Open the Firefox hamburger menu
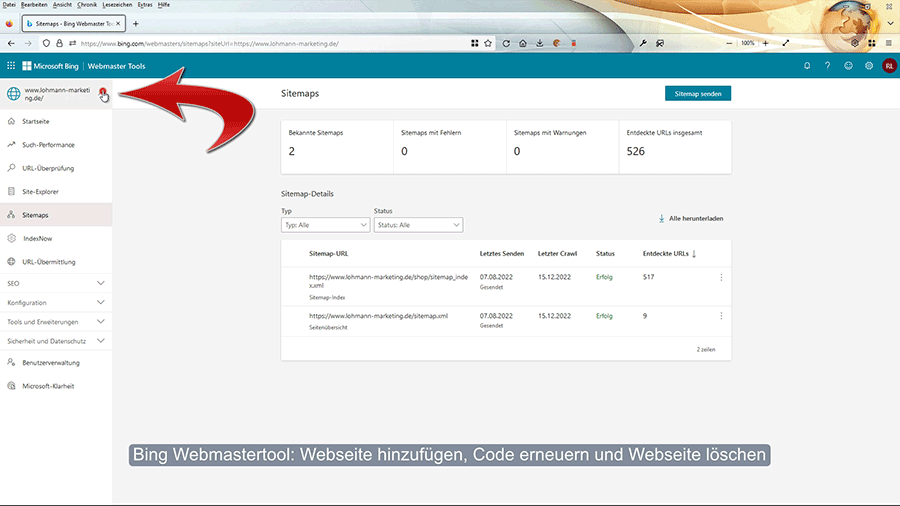Image resolution: width=900 pixels, height=506 pixels. pyautogui.click(x=889, y=44)
